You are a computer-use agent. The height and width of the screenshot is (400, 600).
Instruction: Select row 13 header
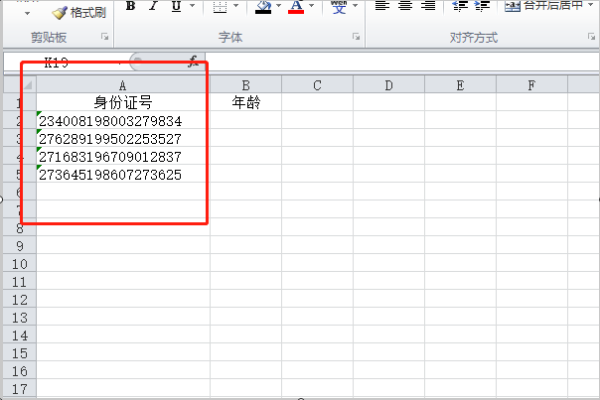[20, 318]
